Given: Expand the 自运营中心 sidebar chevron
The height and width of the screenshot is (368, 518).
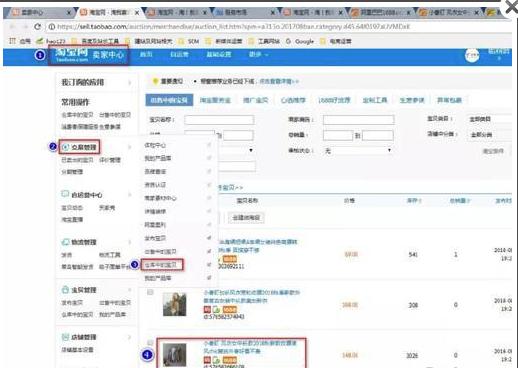Looking at the screenshot, I should point(130,194).
